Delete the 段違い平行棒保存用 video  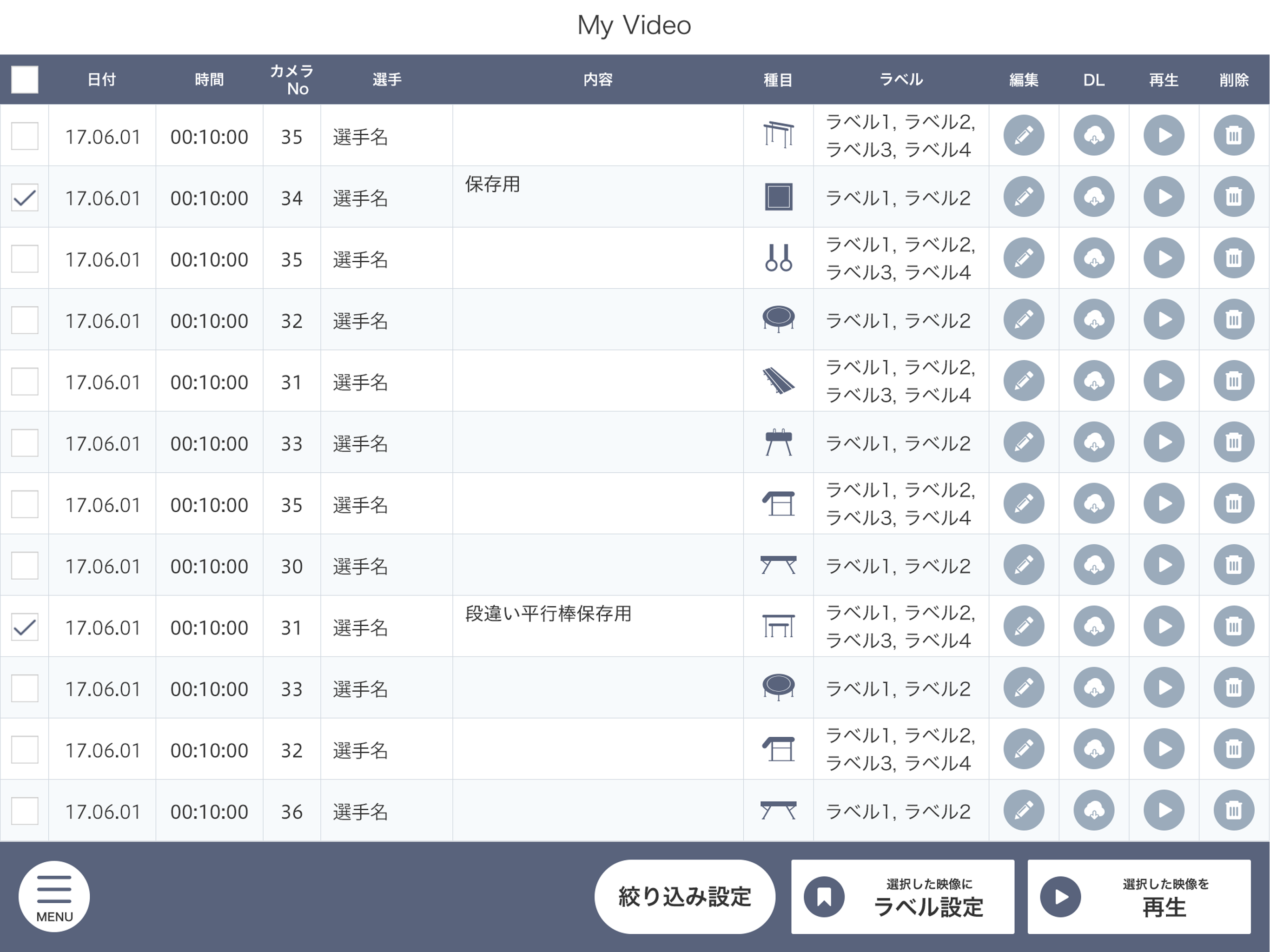[x=1234, y=627]
